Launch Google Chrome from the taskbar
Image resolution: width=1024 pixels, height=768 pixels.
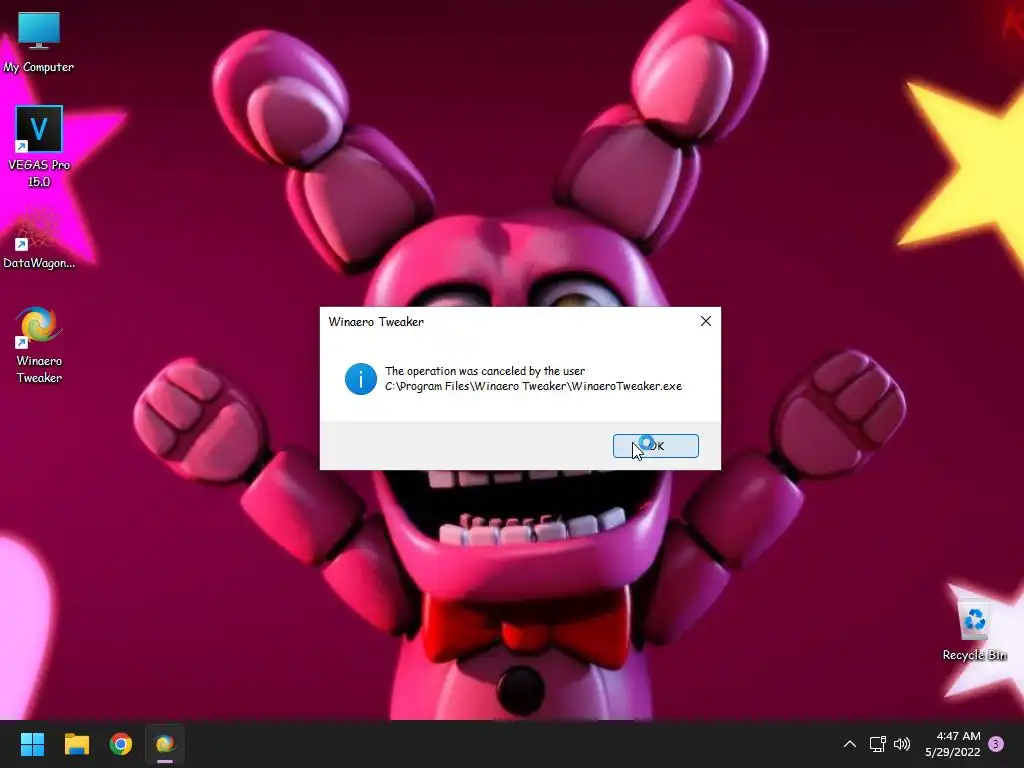(121, 744)
